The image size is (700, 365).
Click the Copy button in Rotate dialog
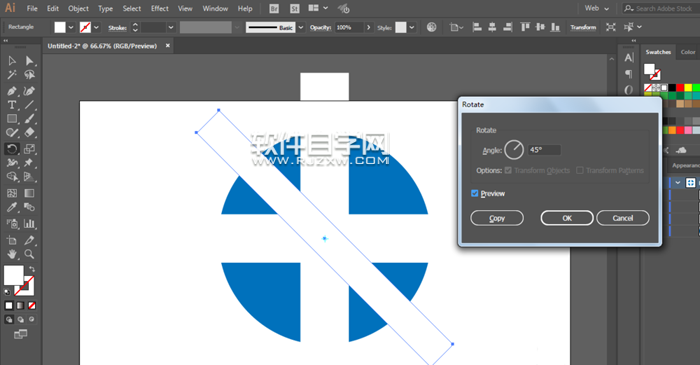pos(497,218)
